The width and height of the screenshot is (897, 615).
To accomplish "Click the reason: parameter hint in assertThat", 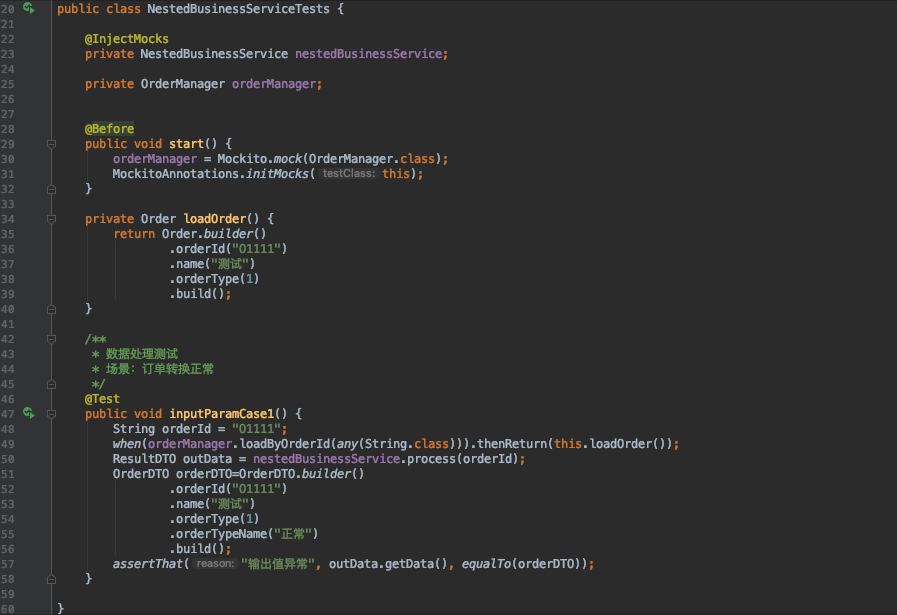I will [x=214, y=564].
